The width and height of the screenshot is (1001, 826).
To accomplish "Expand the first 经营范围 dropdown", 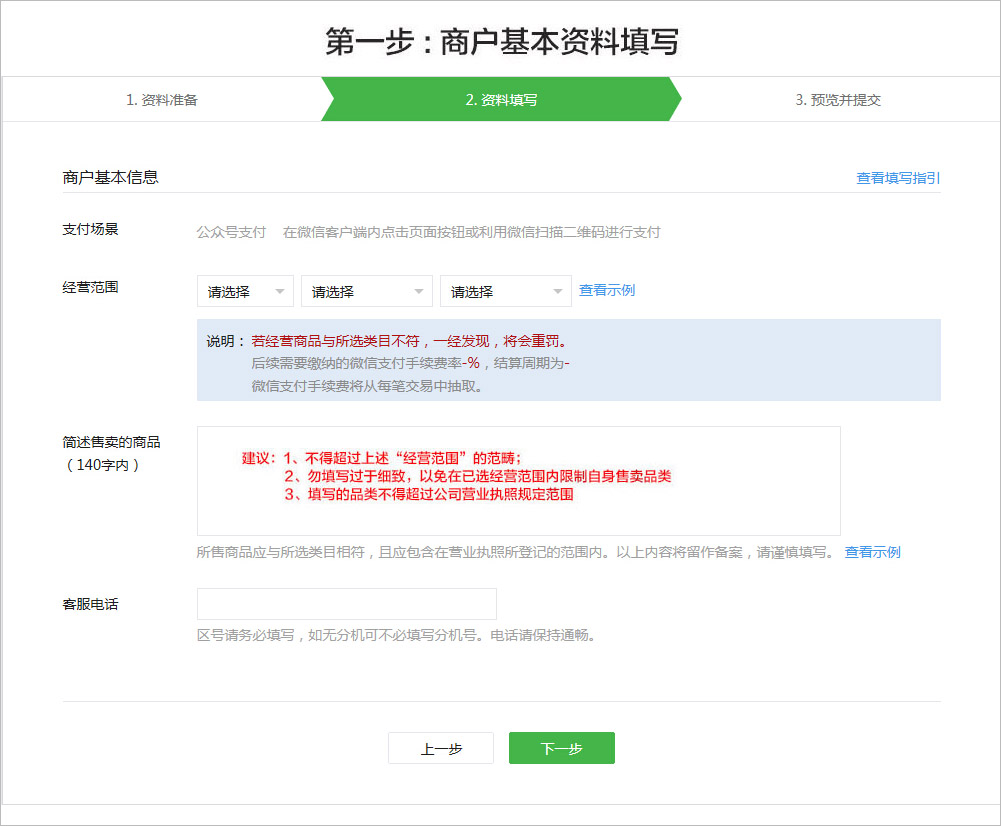I will click(245, 292).
